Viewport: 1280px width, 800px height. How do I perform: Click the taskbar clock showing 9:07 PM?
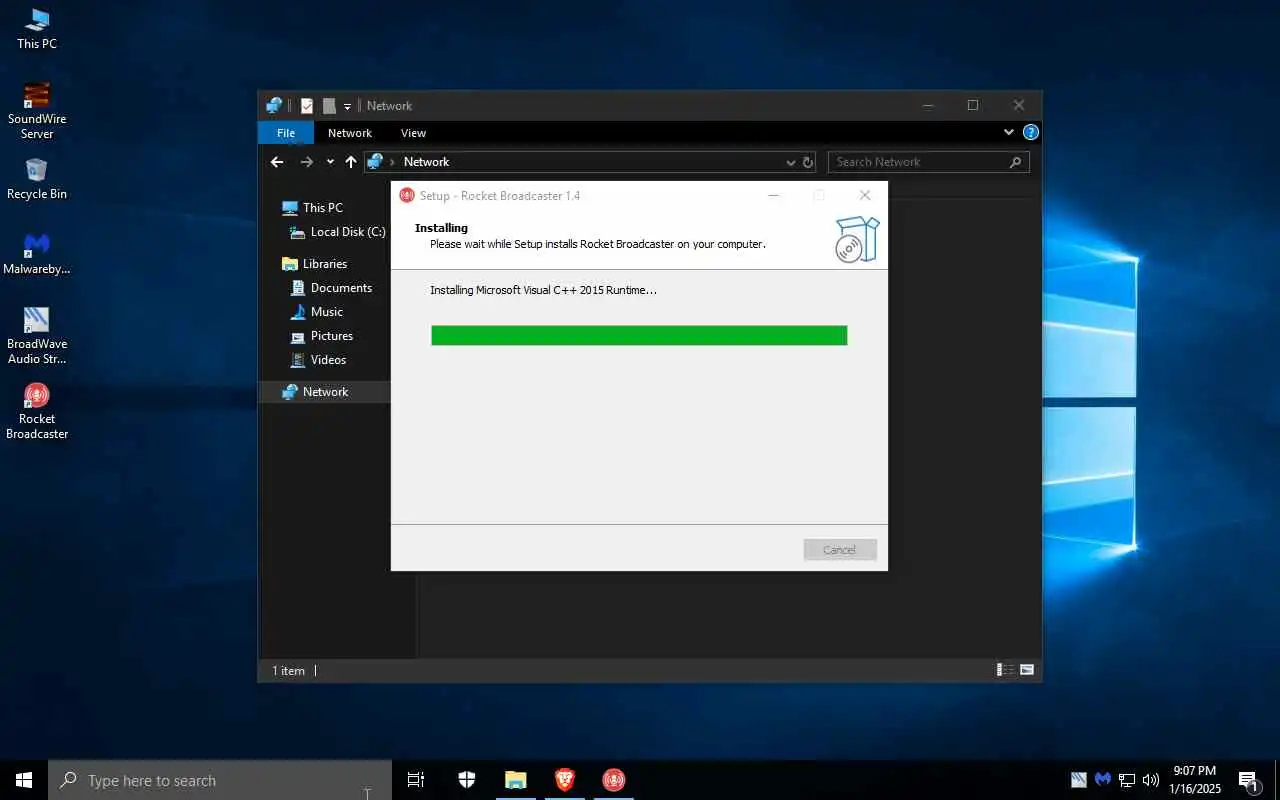pos(1195,780)
